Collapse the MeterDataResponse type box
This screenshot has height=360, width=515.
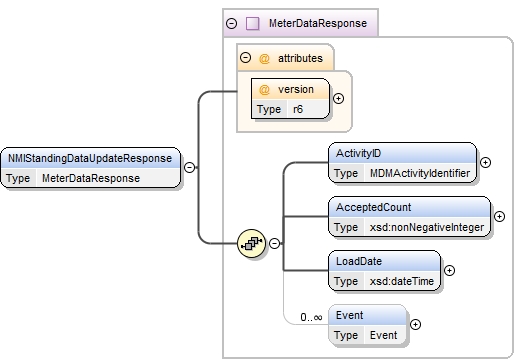point(231,23)
